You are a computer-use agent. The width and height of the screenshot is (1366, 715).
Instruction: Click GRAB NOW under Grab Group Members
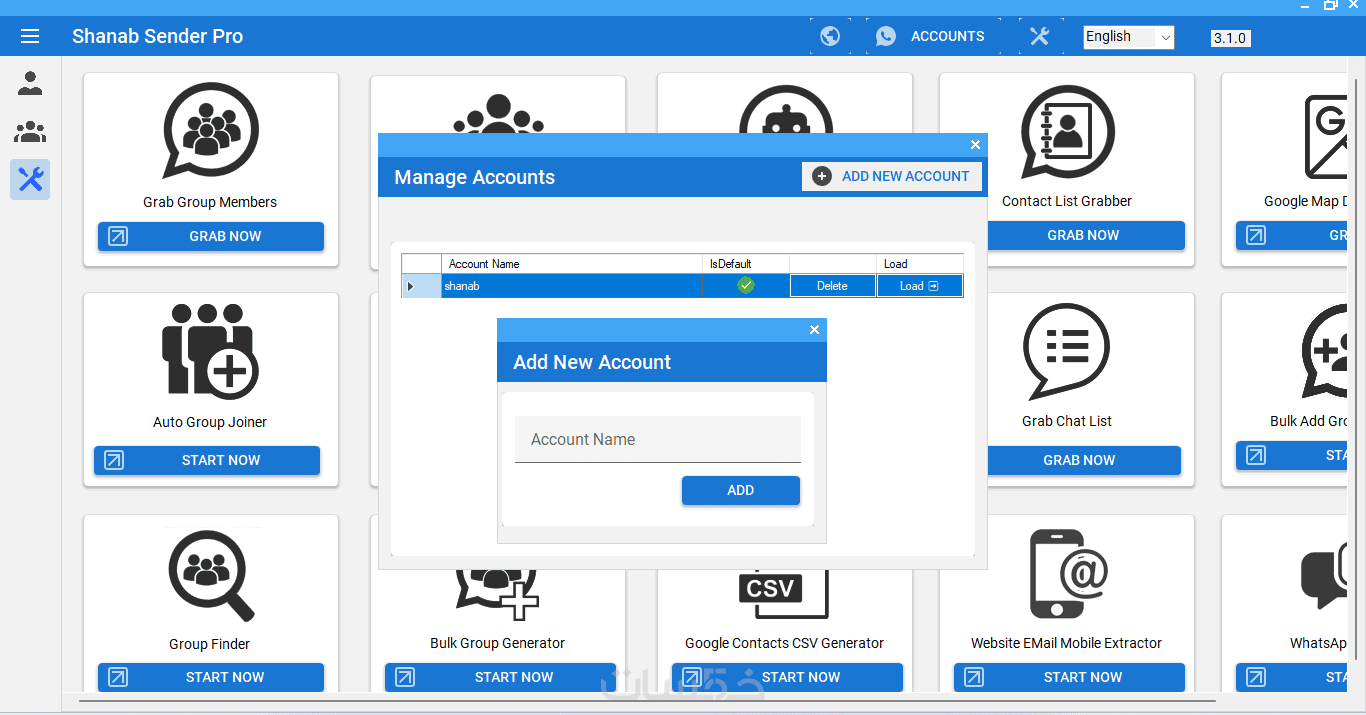[211, 236]
